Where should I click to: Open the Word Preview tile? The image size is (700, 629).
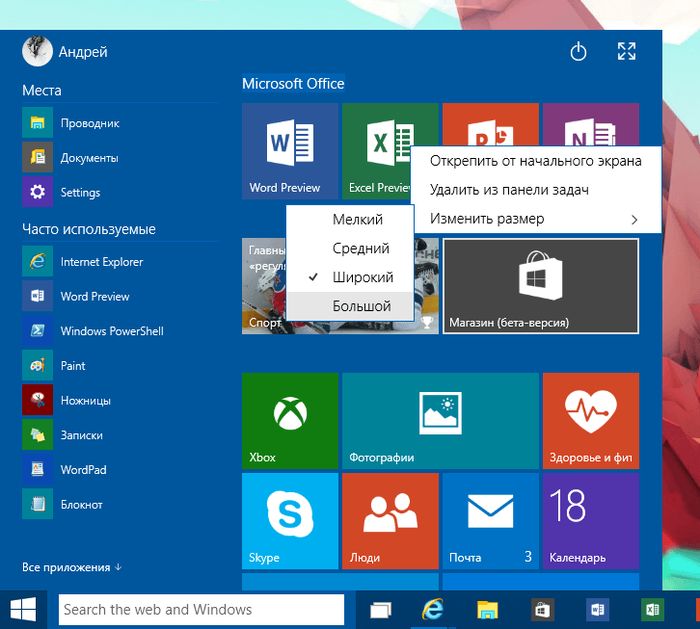click(290, 151)
